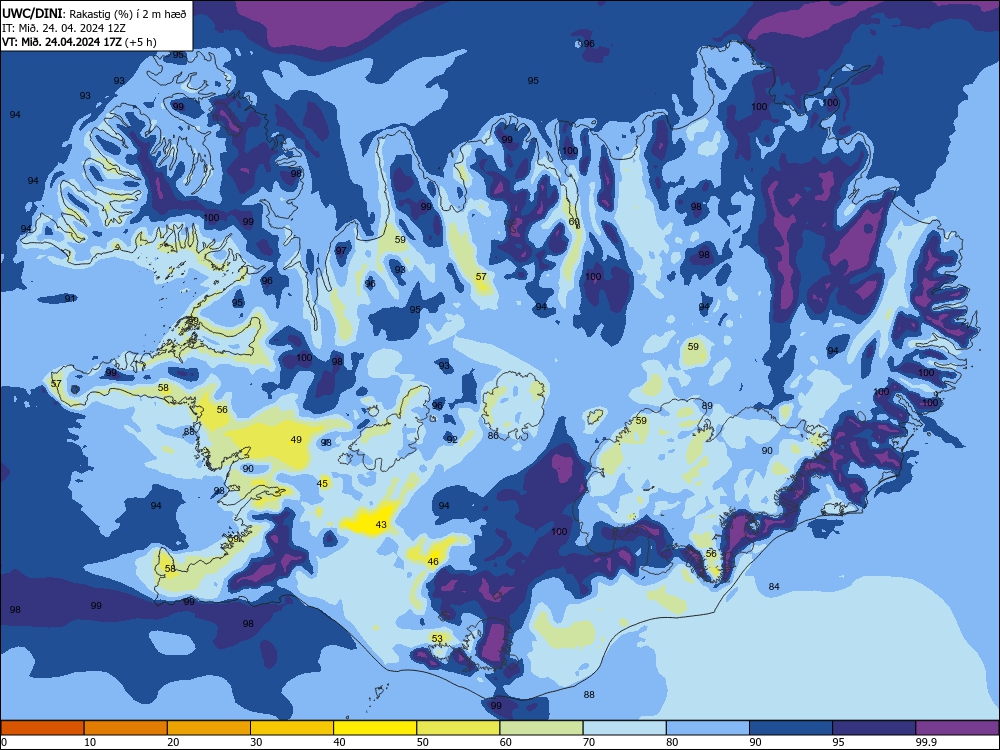Select the orange 10–20 legend color block
The width and height of the screenshot is (1000, 750).
[126, 728]
